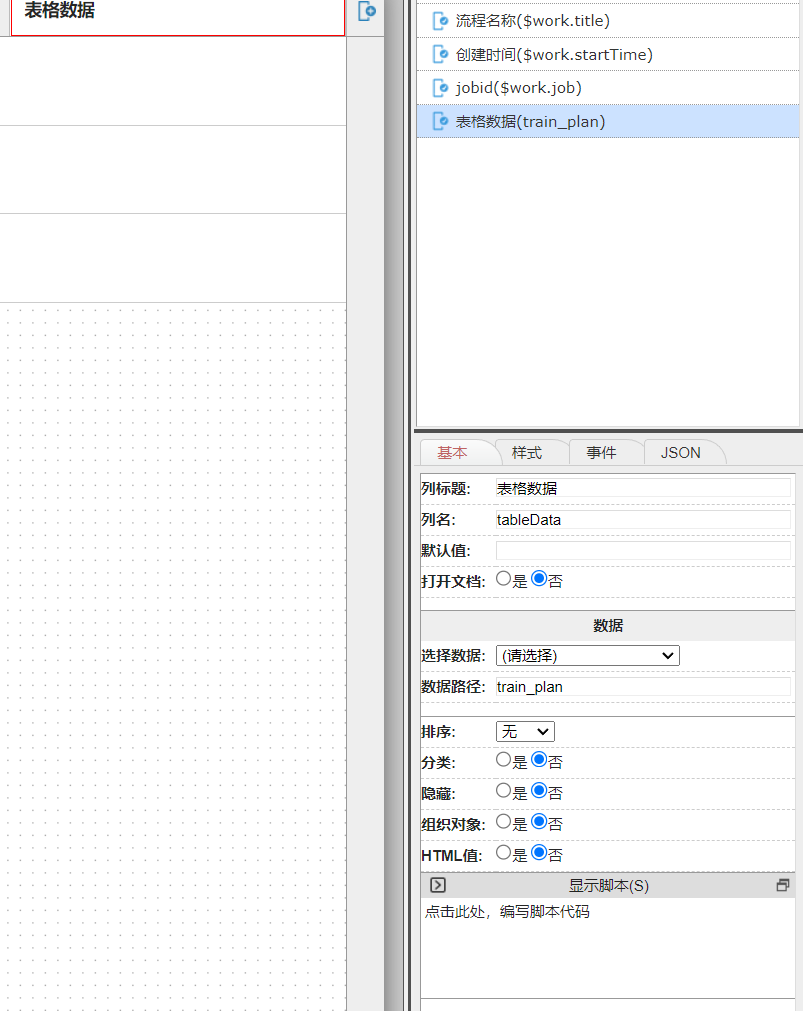This screenshot has width=803, height=1011.
Task: Open the 事件 tab
Action: 601,453
